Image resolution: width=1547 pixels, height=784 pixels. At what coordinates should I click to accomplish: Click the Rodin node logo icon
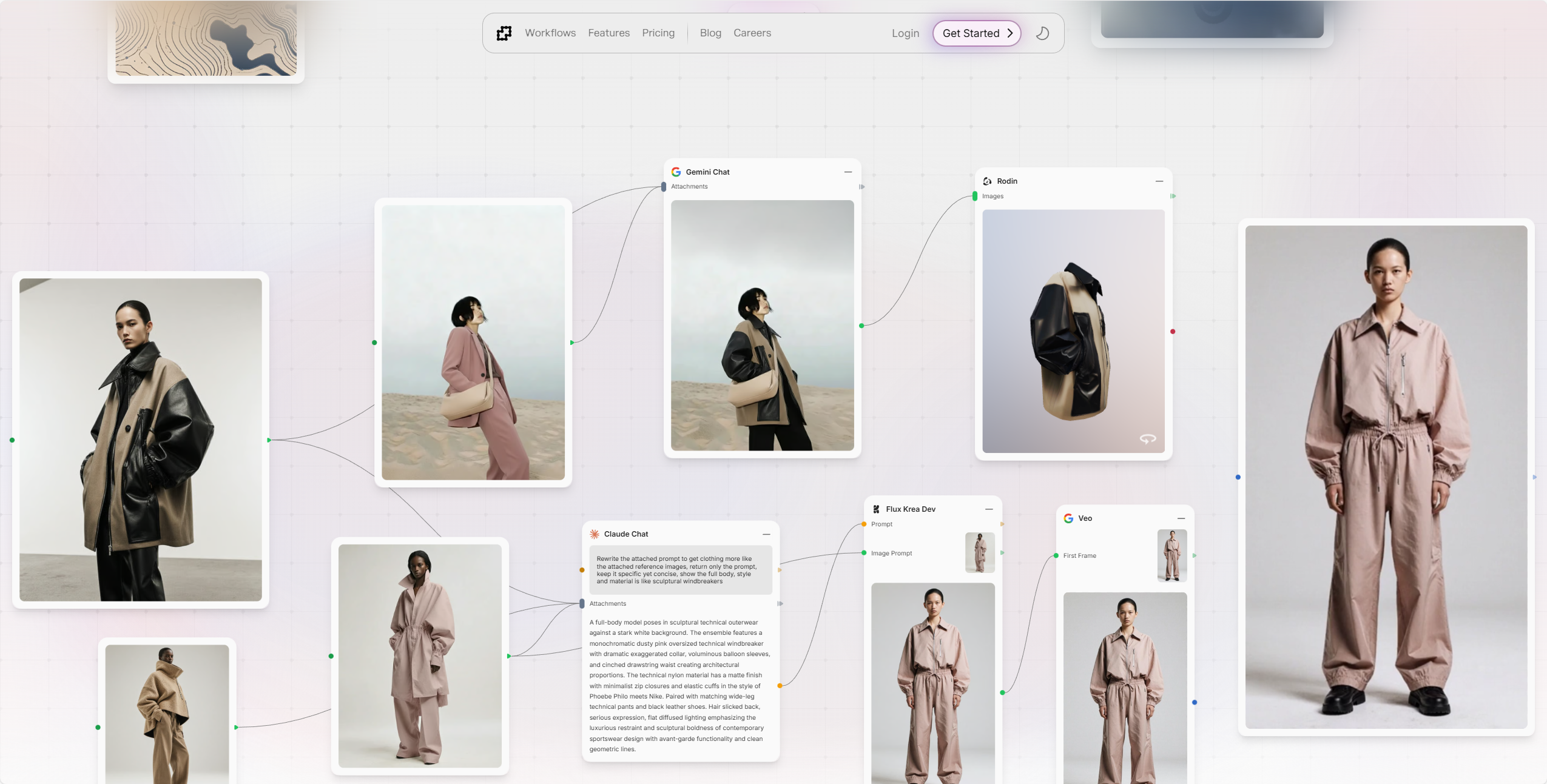[988, 181]
